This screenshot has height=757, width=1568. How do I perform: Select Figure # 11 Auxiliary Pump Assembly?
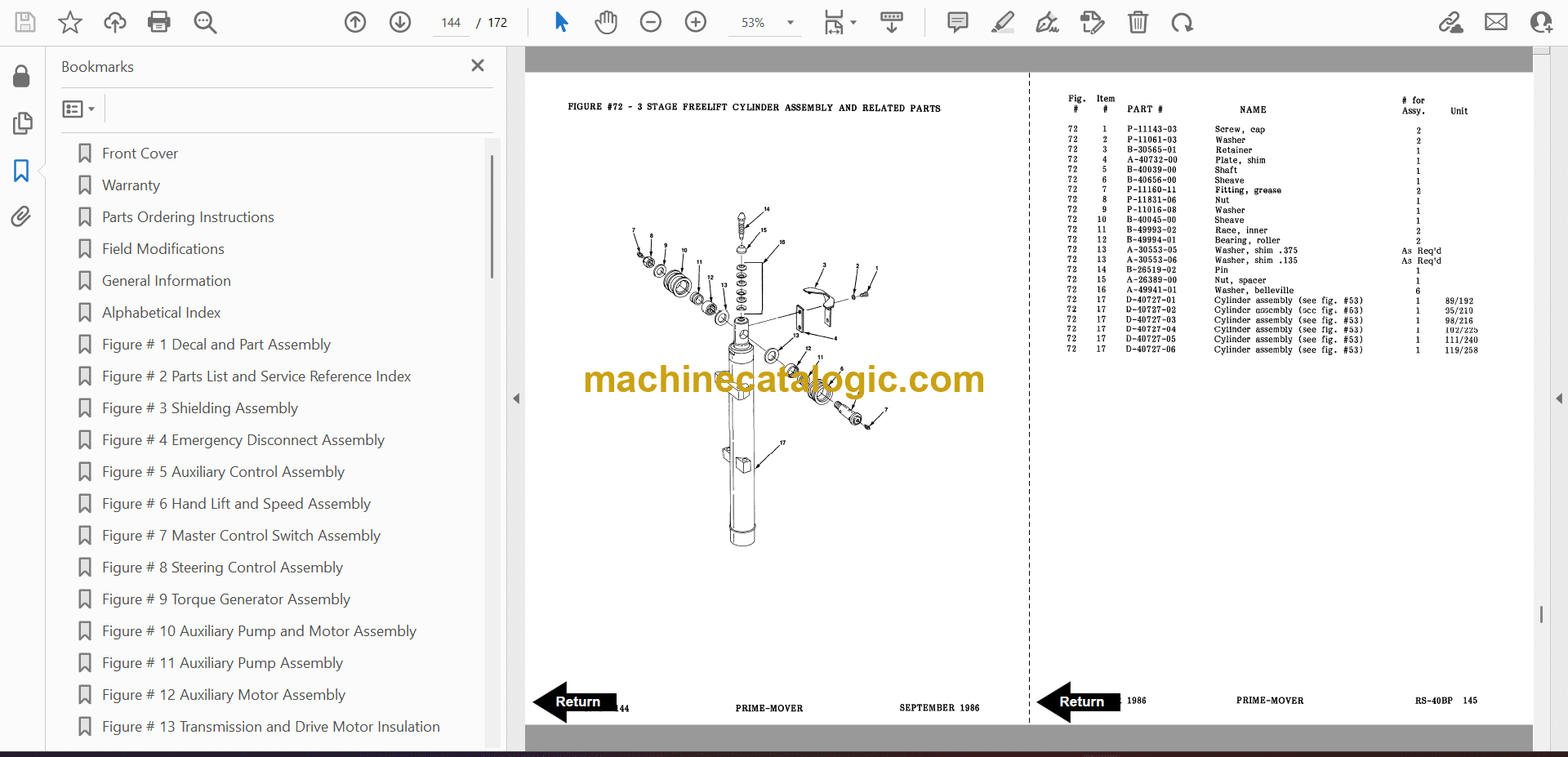tap(222, 663)
